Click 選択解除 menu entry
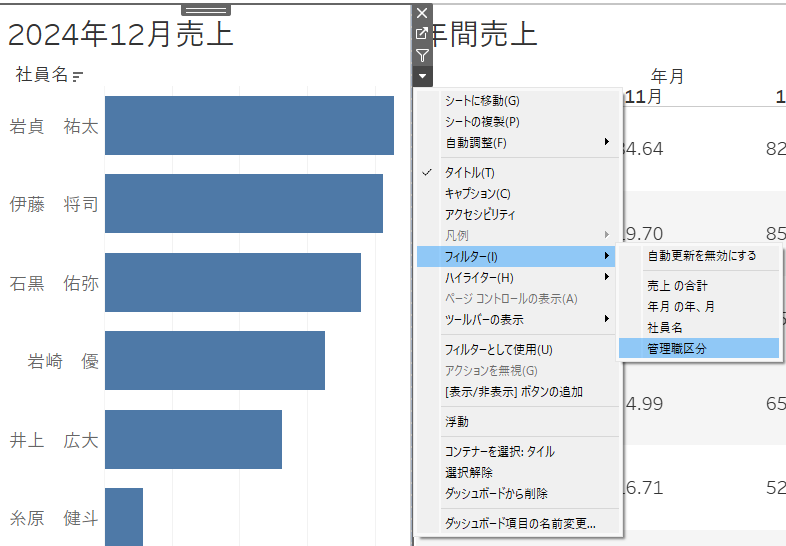Viewport: 786px width, 546px height. [x=518, y=473]
